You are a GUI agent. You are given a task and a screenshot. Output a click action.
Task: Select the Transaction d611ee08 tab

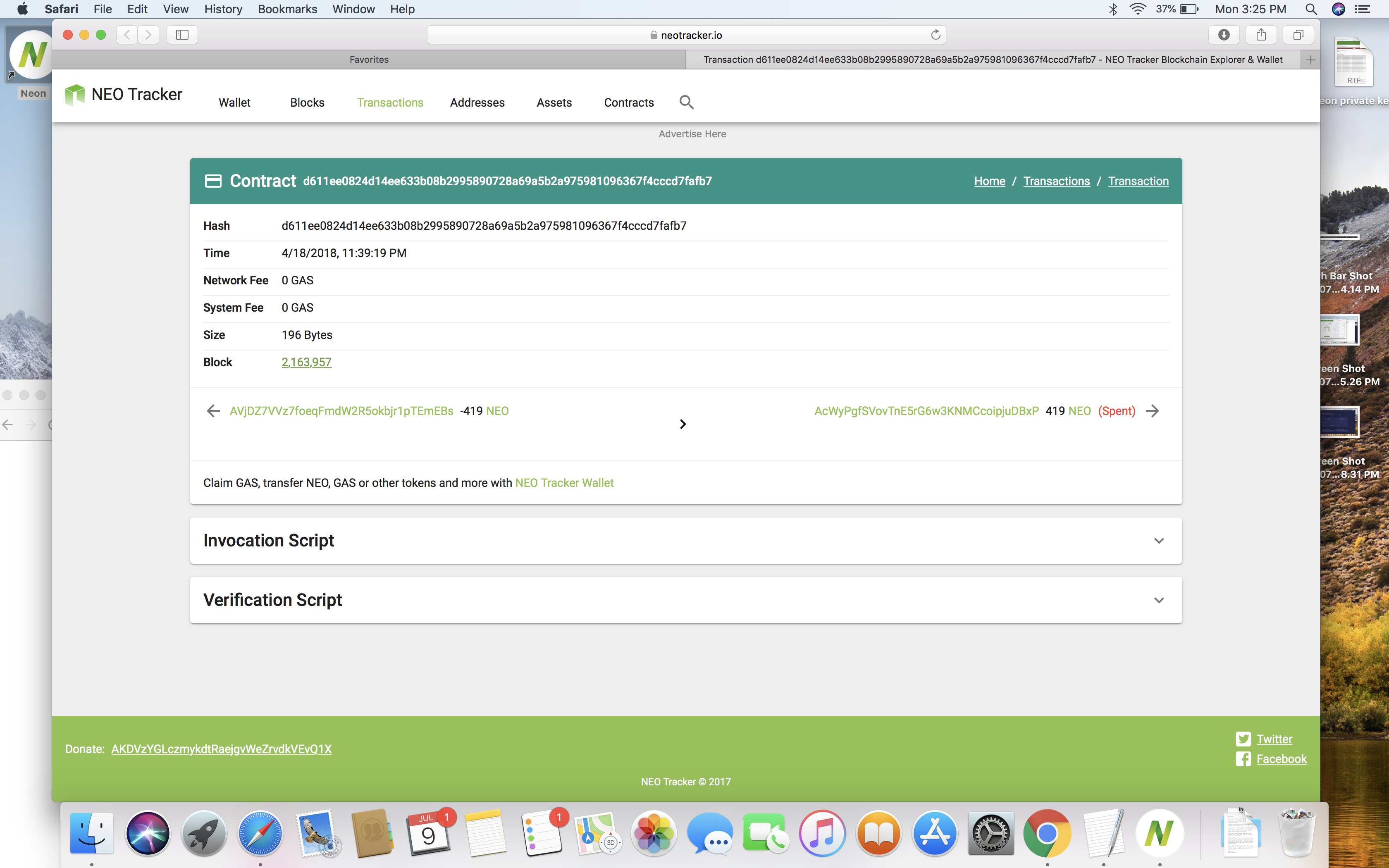993,60
